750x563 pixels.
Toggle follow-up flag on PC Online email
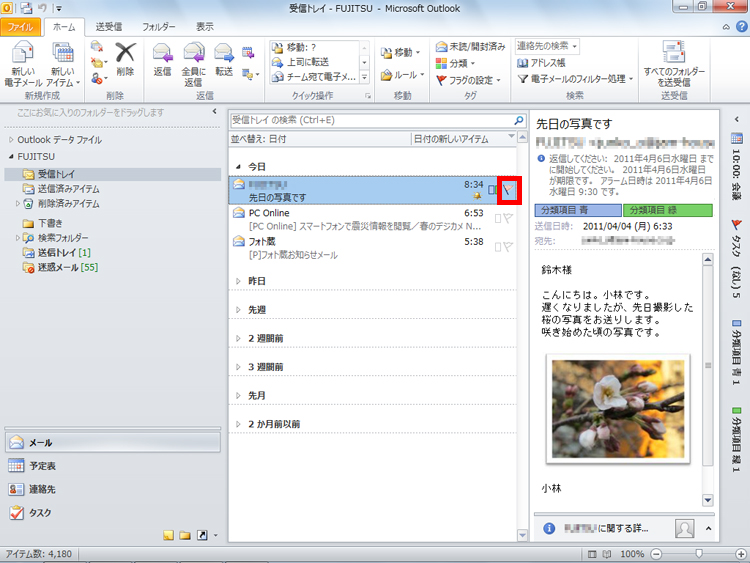coord(508,218)
